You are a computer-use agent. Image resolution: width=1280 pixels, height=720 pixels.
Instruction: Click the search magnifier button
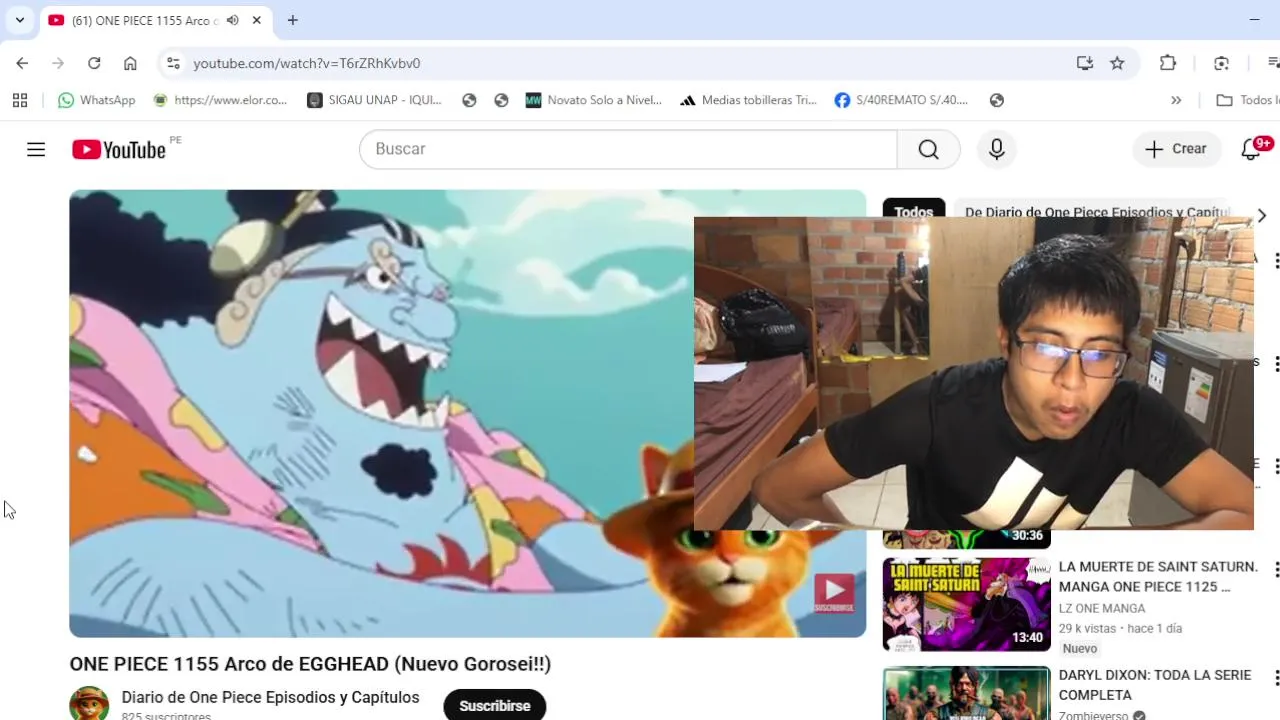coord(929,149)
